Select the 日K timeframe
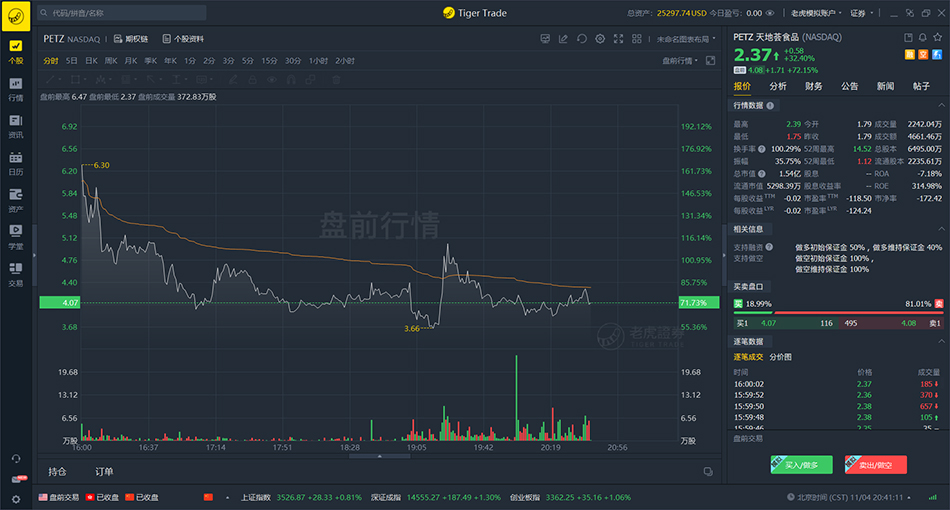This screenshot has width=950, height=510. tap(91, 61)
